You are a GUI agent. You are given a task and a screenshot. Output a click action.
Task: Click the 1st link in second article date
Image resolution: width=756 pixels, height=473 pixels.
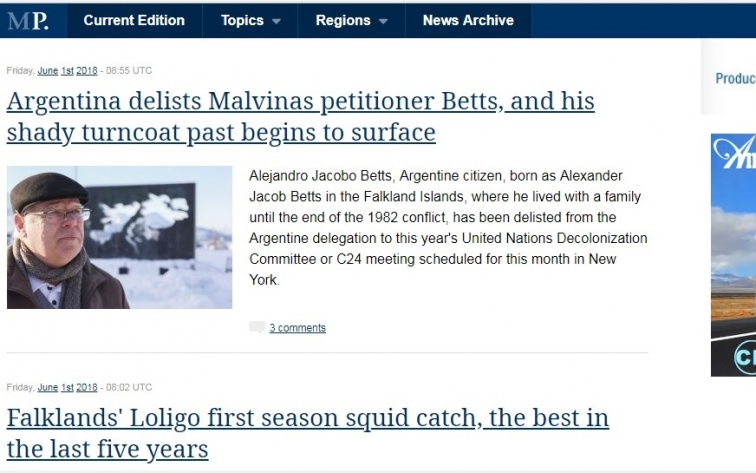67,388
